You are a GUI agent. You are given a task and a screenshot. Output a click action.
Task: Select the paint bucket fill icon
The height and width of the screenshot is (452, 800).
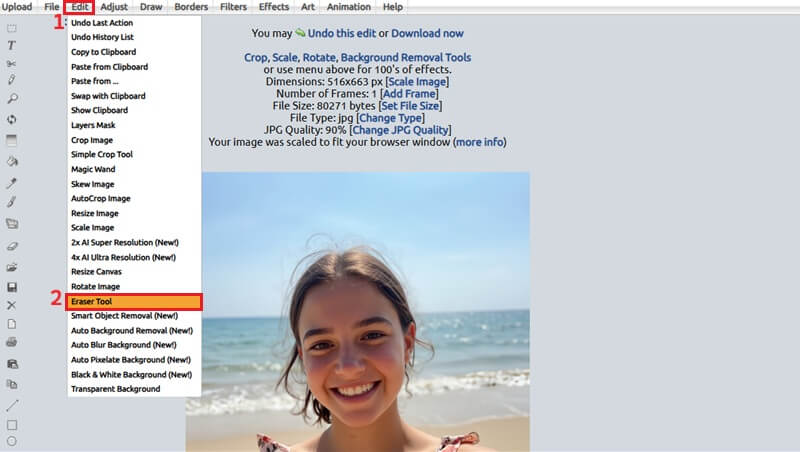[12, 162]
